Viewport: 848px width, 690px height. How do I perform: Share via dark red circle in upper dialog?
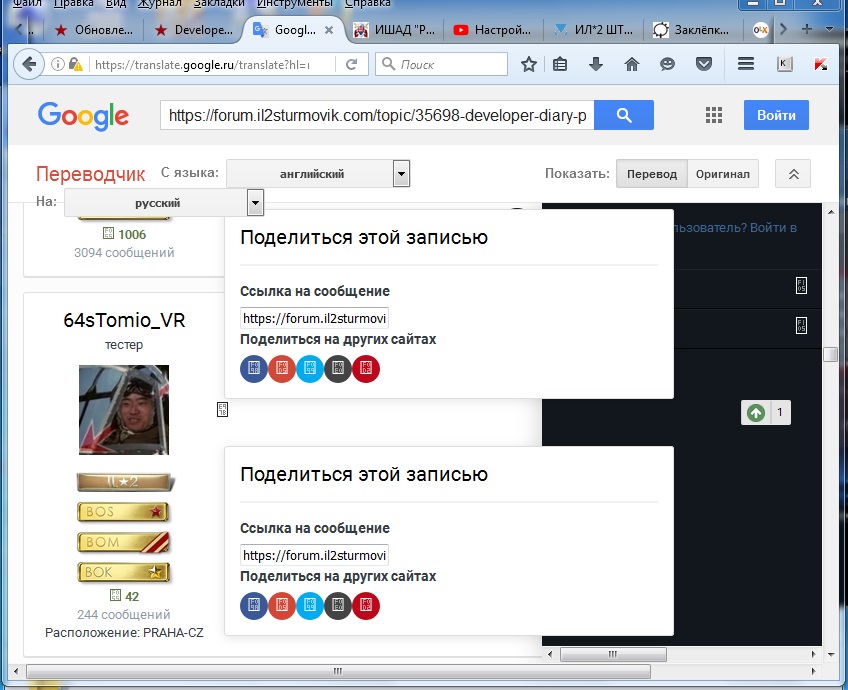(x=366, y=369)
